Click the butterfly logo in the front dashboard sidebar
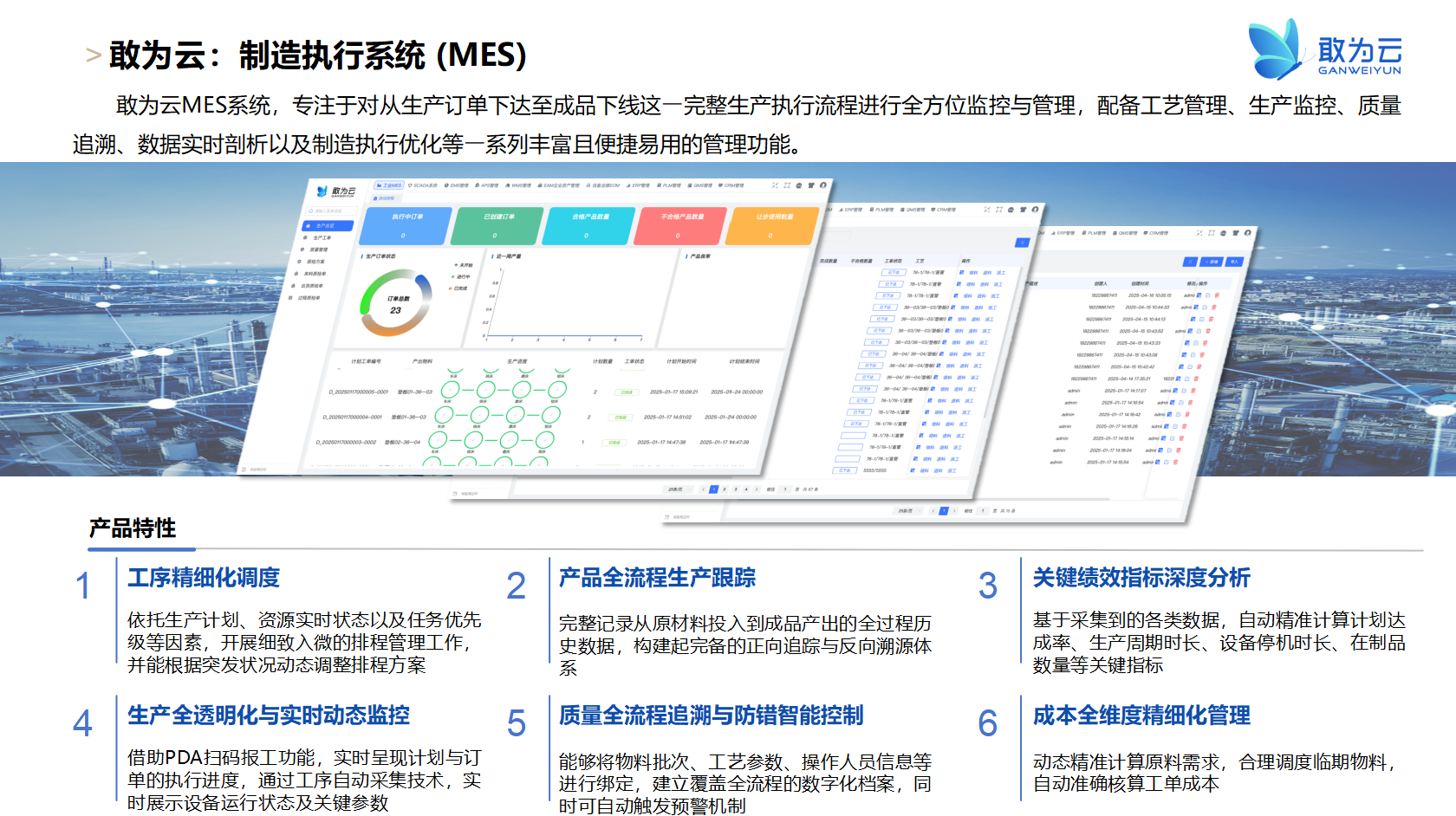 point(322,191)
